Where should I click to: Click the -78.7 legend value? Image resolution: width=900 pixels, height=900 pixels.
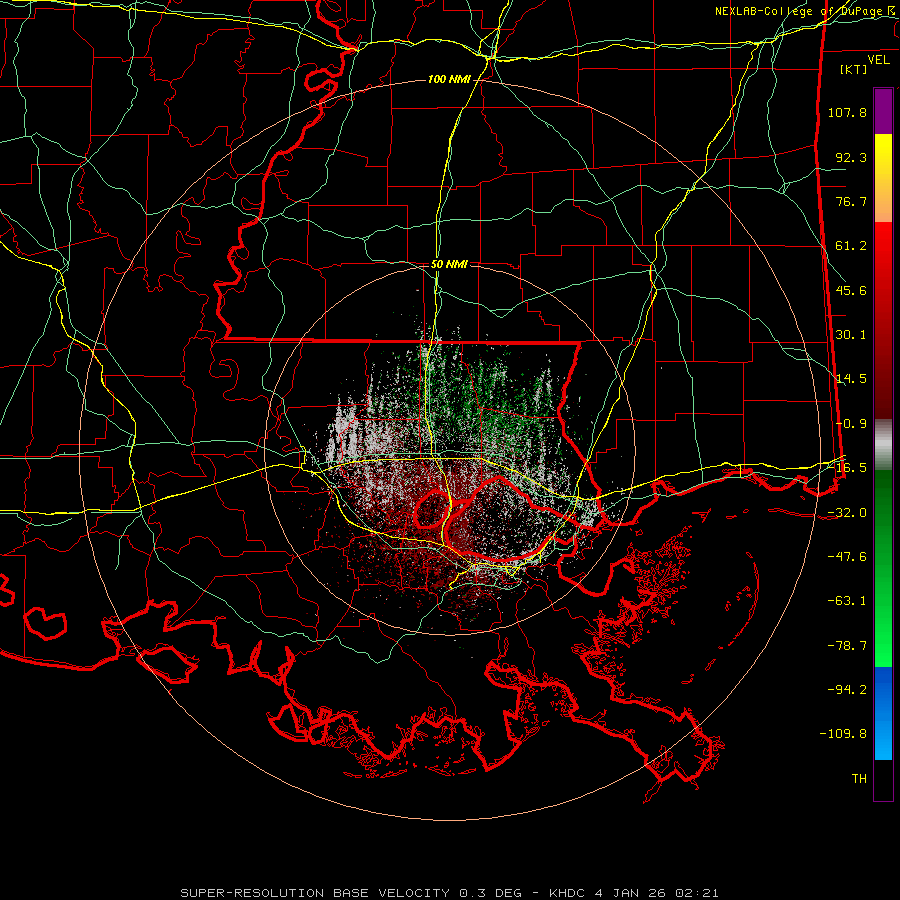tap(847, 646)
